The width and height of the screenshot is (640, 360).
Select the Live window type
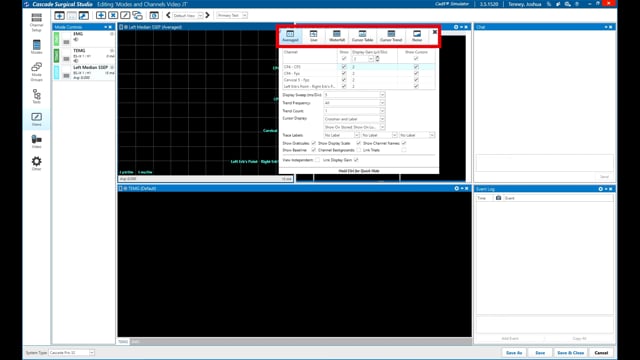(x=313, y=36)
